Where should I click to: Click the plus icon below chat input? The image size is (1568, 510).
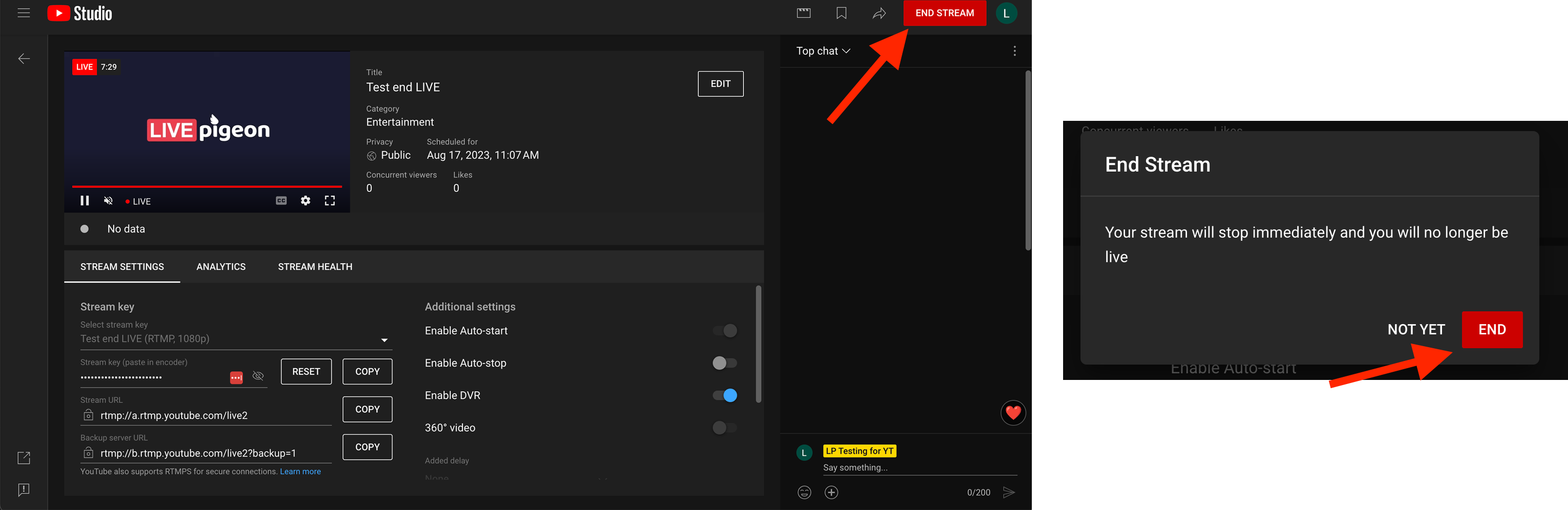click(x=832, y=493)
